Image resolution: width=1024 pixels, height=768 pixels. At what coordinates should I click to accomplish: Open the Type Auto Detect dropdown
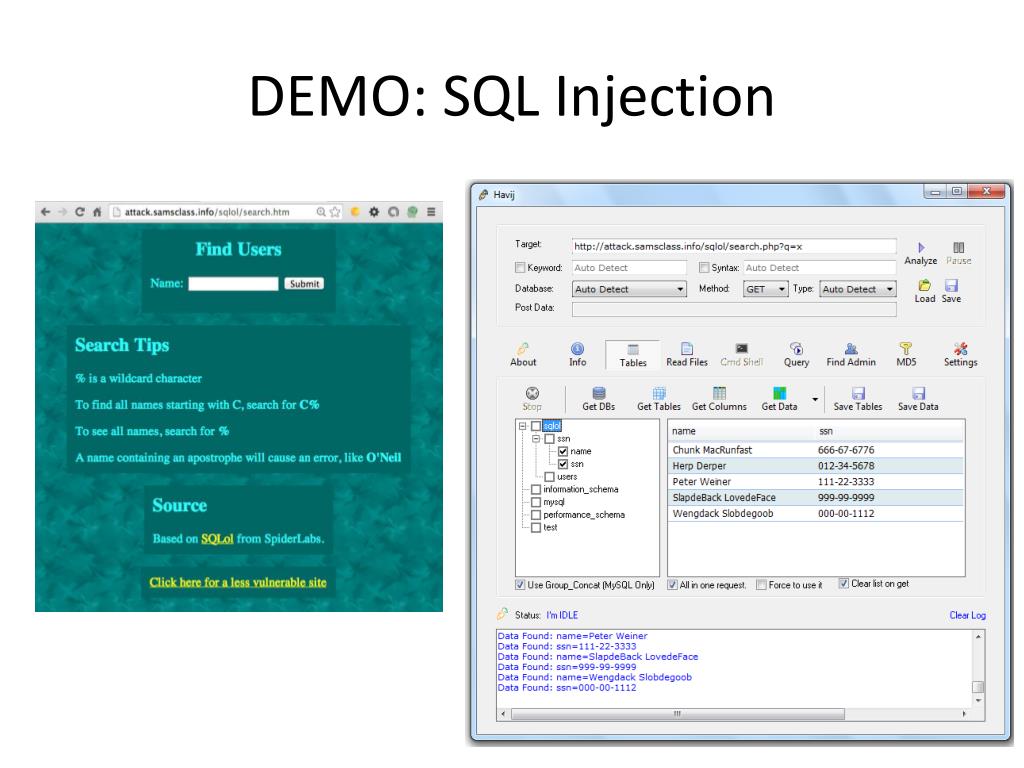click(858, 289)
